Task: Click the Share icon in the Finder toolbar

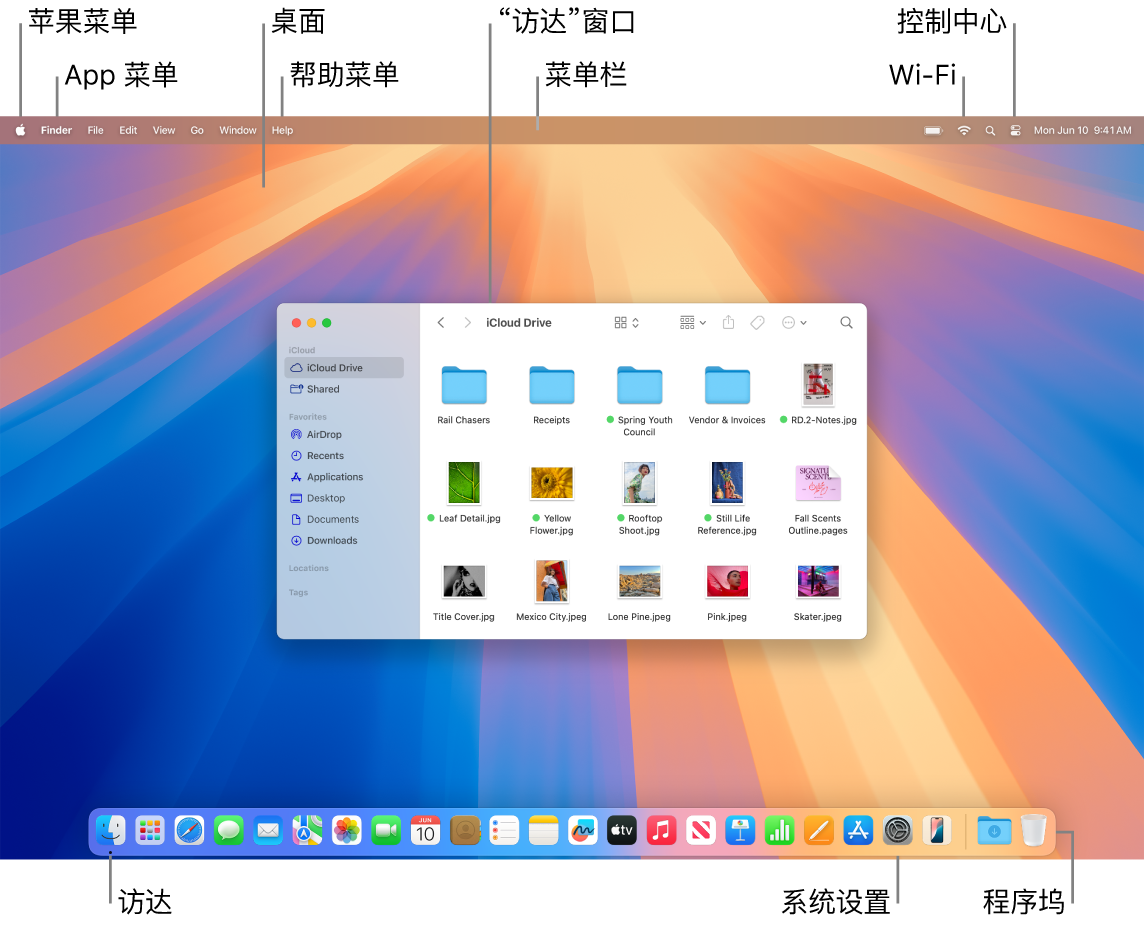Action: (x=729, y=322)
